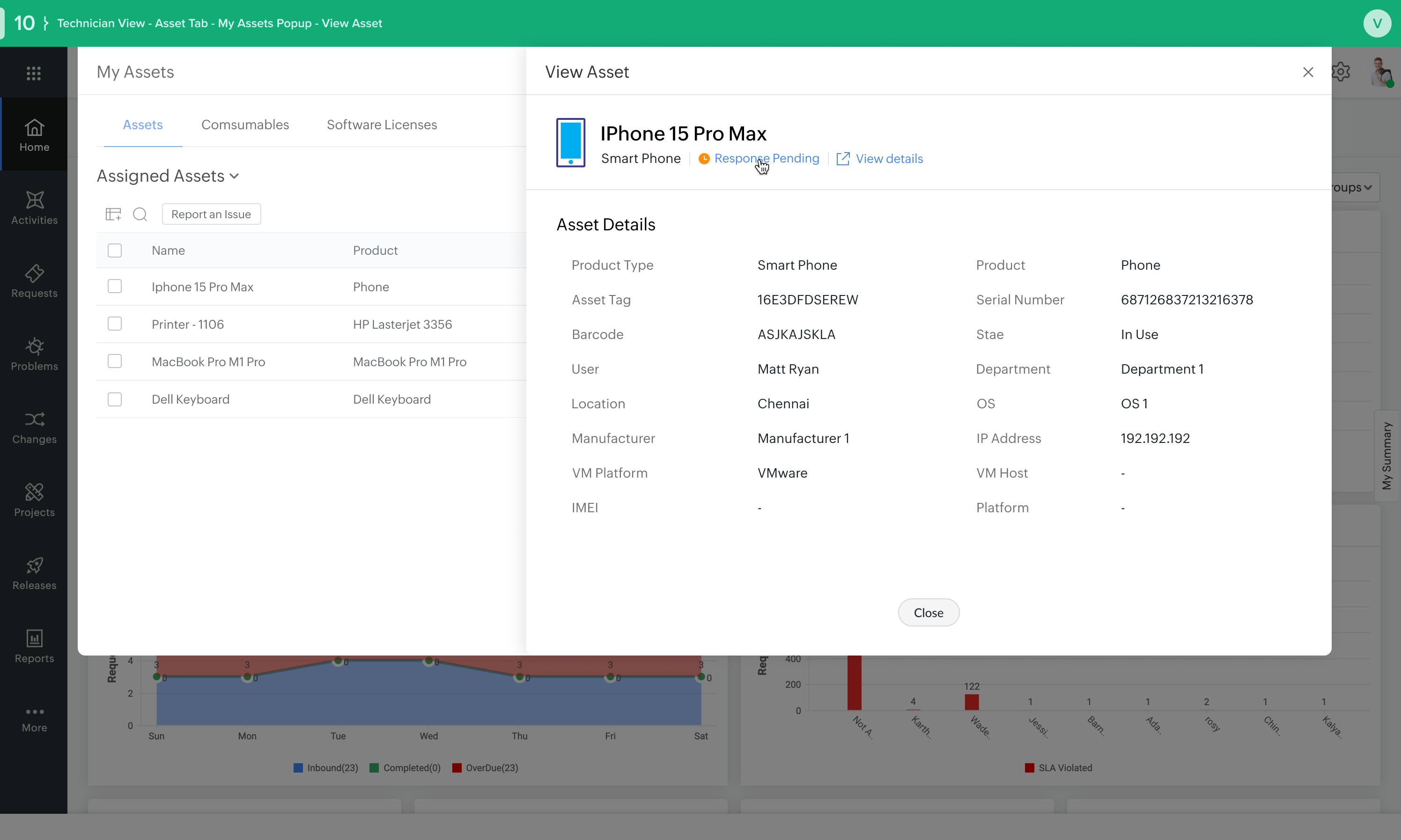Click the View details external-link icon

pyautogui.click(x=842, y=158)
